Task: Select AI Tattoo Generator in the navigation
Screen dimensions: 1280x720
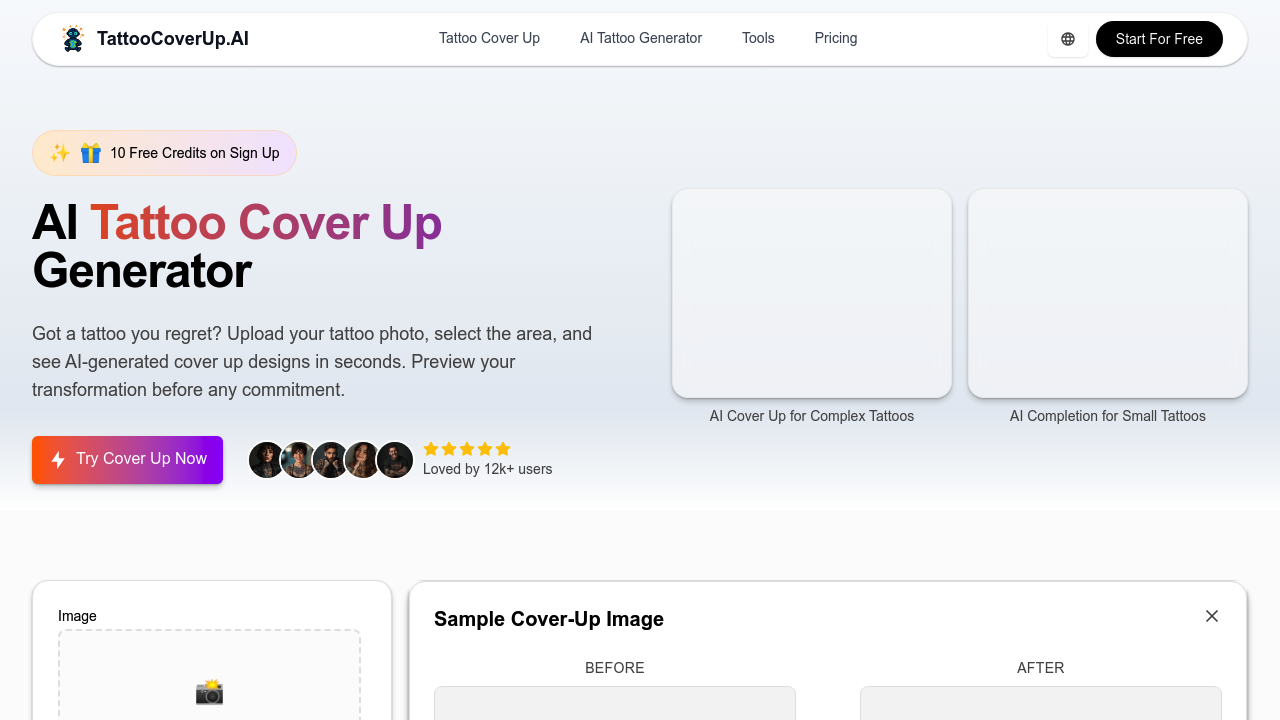Action: pyautogui.click(x=640, y=38)
